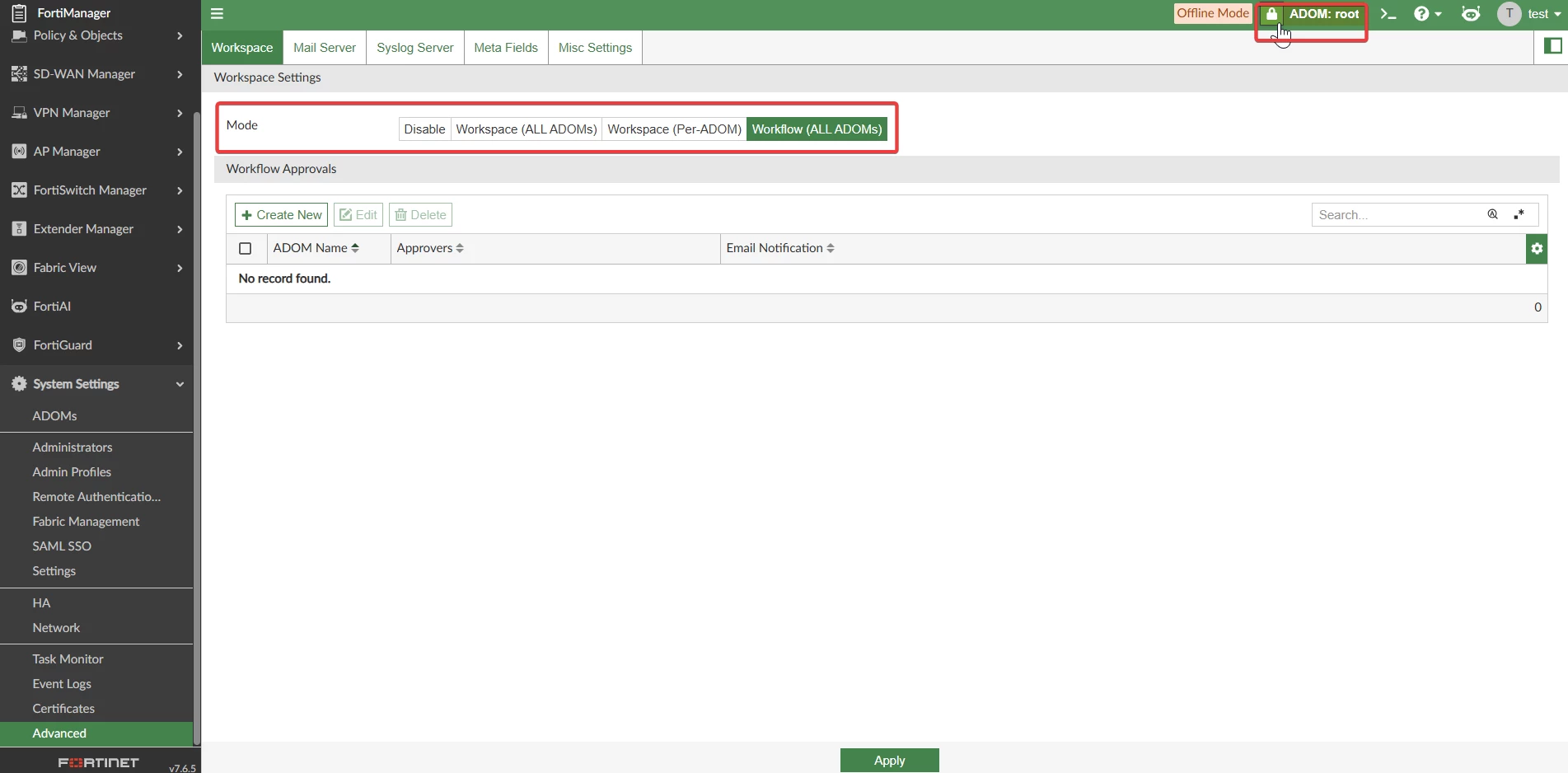
Task: Click the AP Manager sidebar icon
Action: point(19,152)
